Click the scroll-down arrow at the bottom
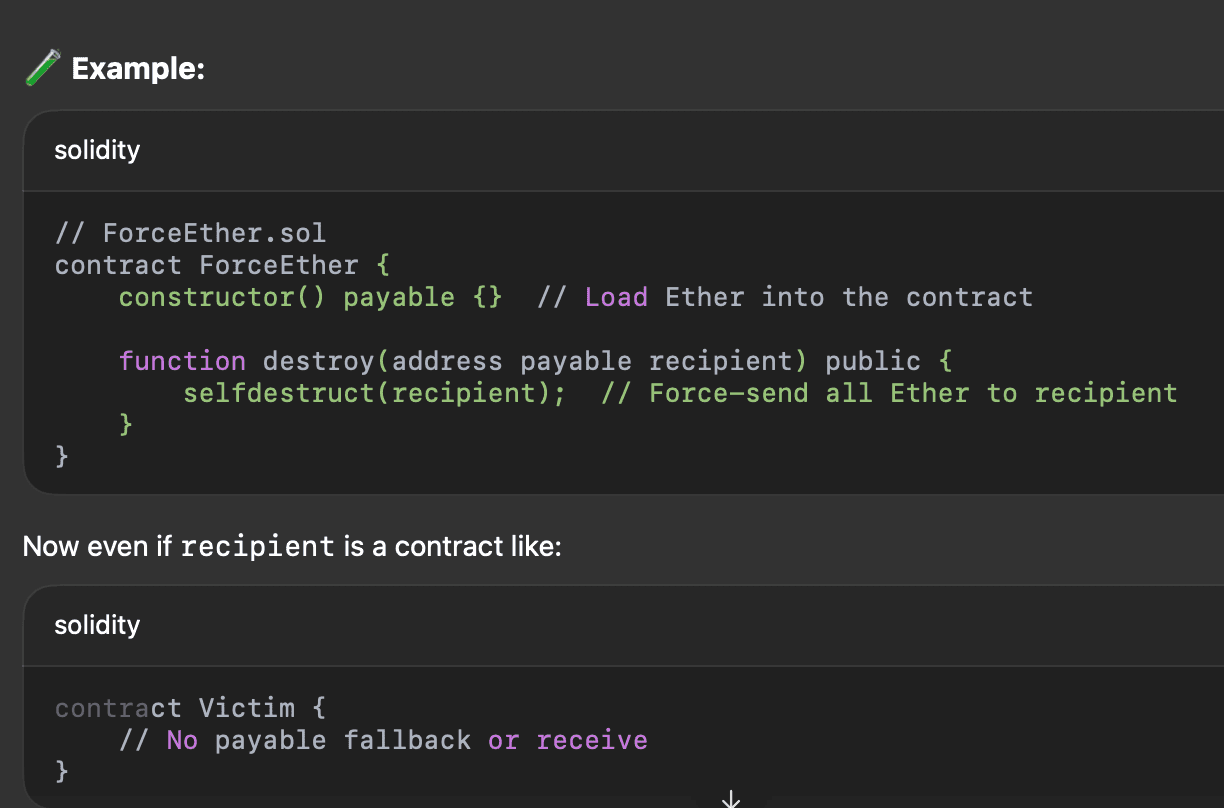 731,798
